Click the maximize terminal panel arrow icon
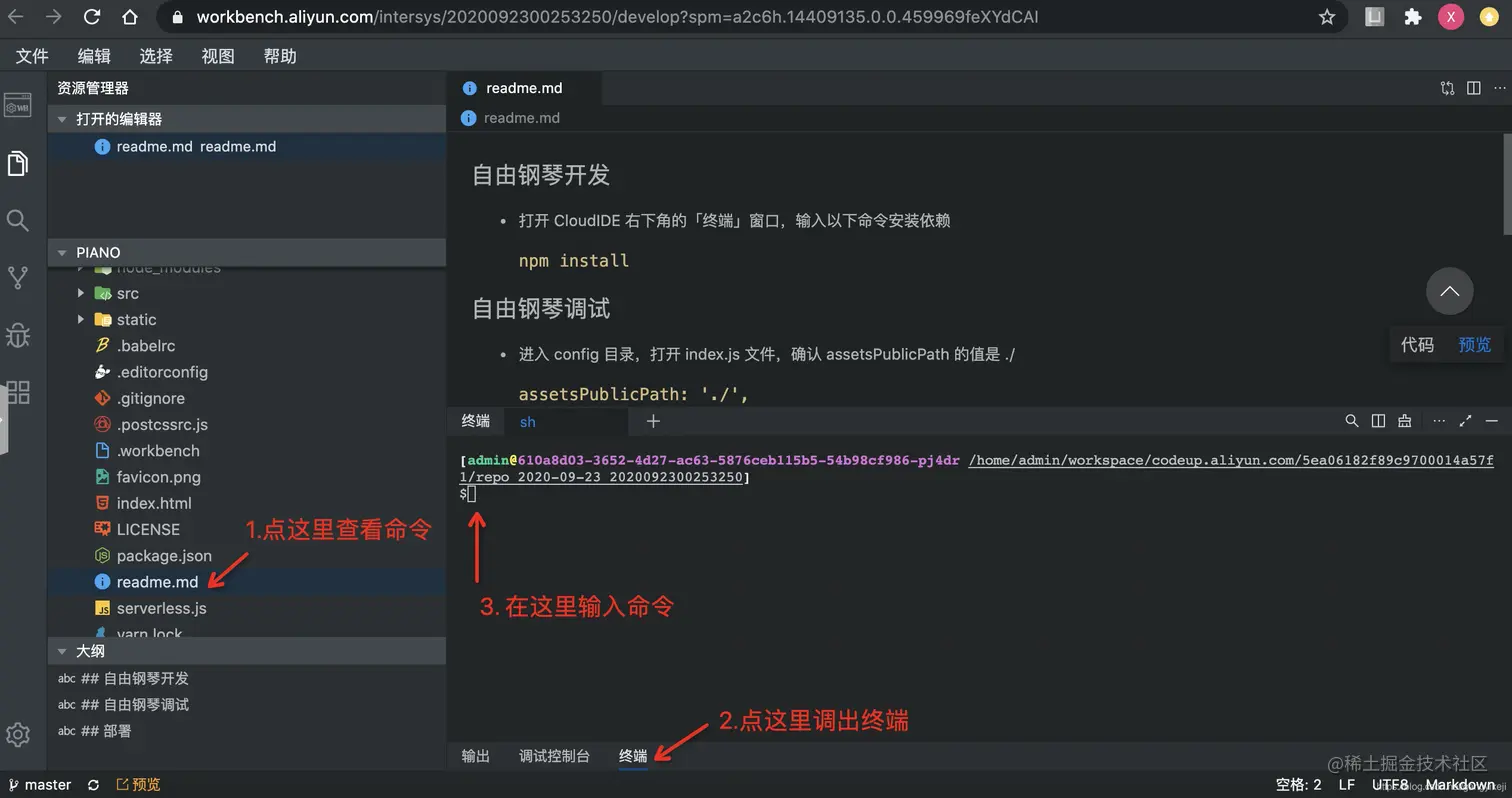This screenshot has height=798, width=1512. pyautogui.click(x=1465, y=421)
